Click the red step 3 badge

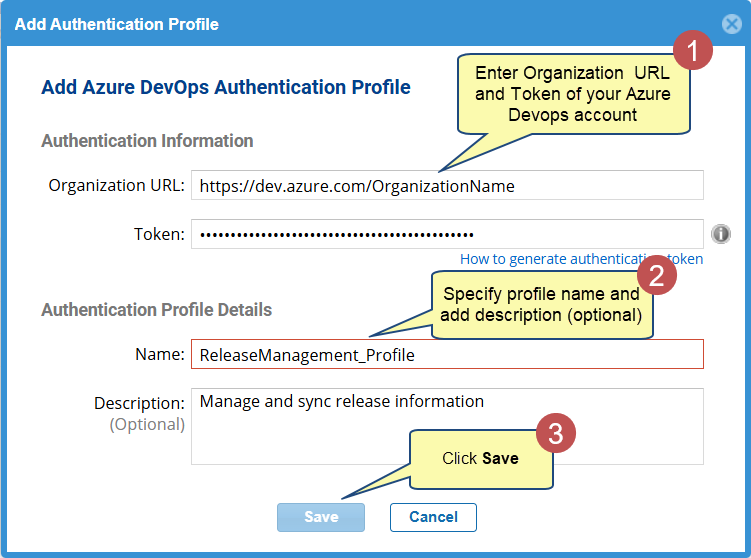click(x=556, y=432)
